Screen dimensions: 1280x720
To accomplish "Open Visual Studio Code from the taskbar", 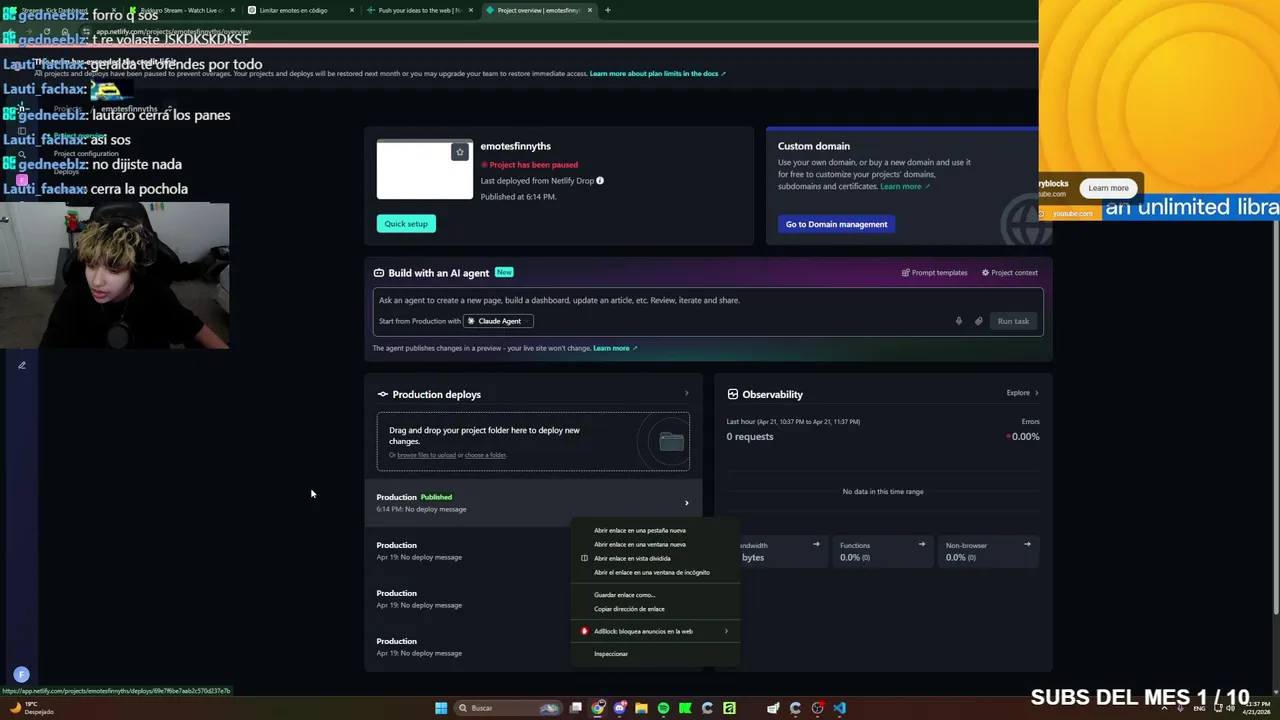I will click(839, 708).
